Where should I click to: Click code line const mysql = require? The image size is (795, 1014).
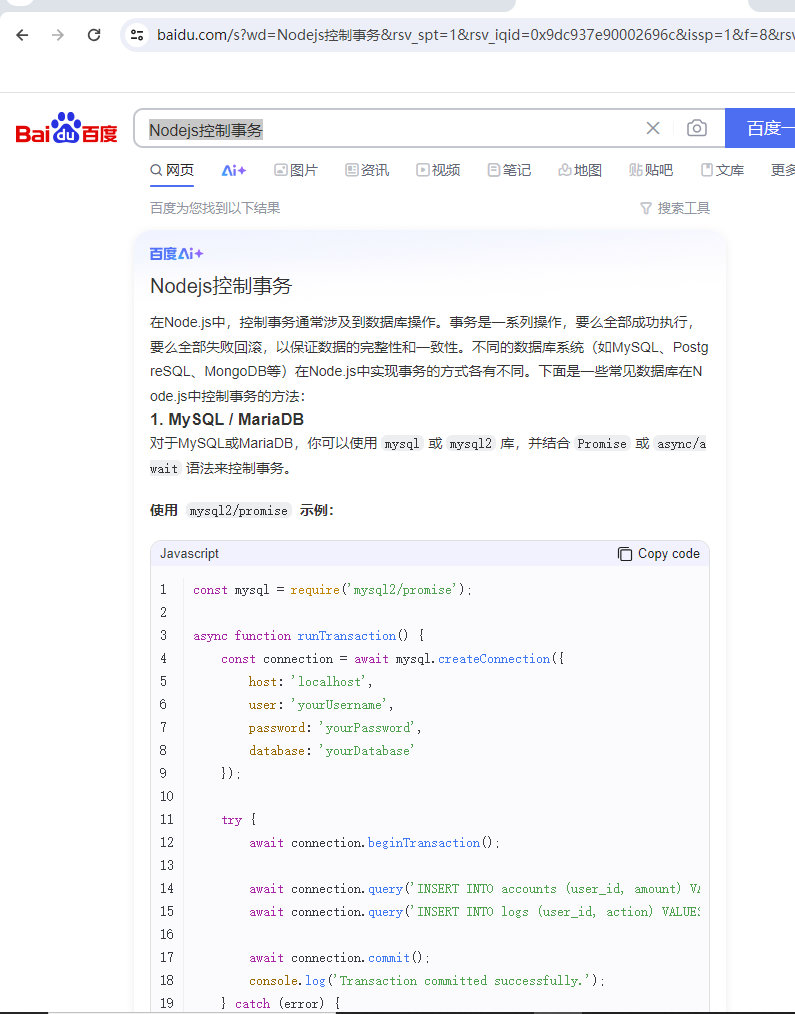pyautogui.click(x=332, y=590)
